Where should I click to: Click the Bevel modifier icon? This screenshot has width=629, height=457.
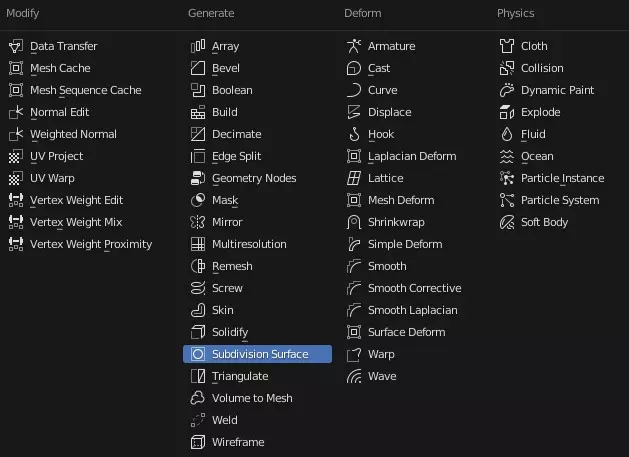198,68
